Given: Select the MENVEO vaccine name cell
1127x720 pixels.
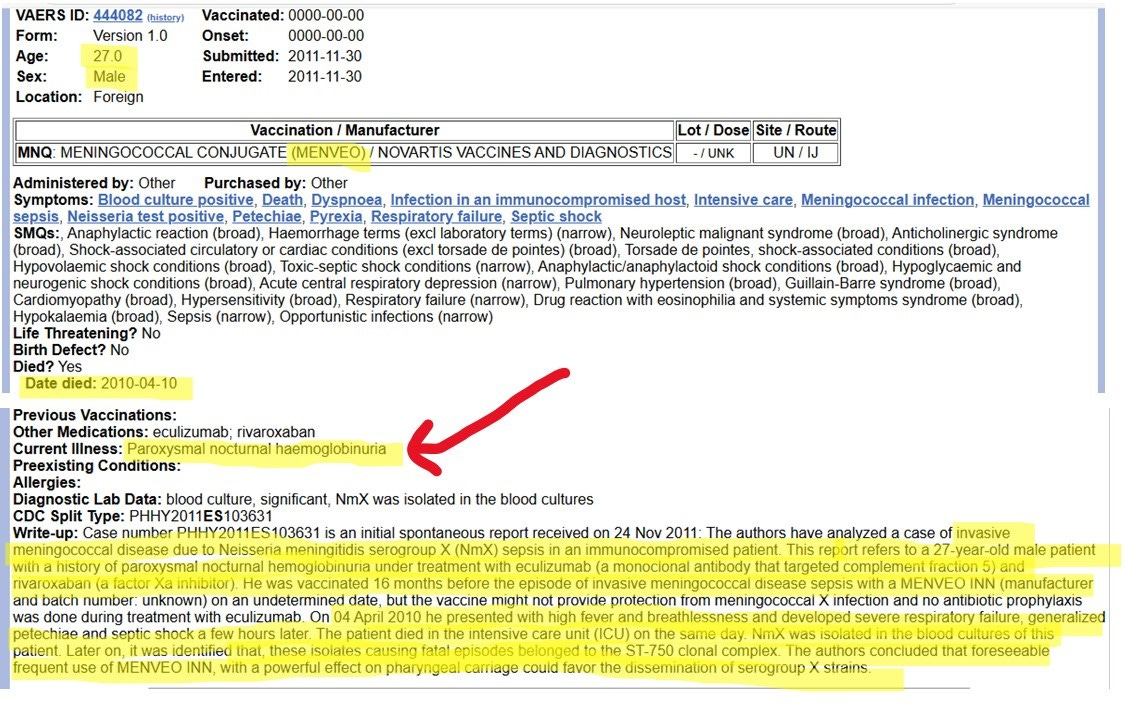Looking at the screenshot, I should pyautogui.click(x=344, y=153).
